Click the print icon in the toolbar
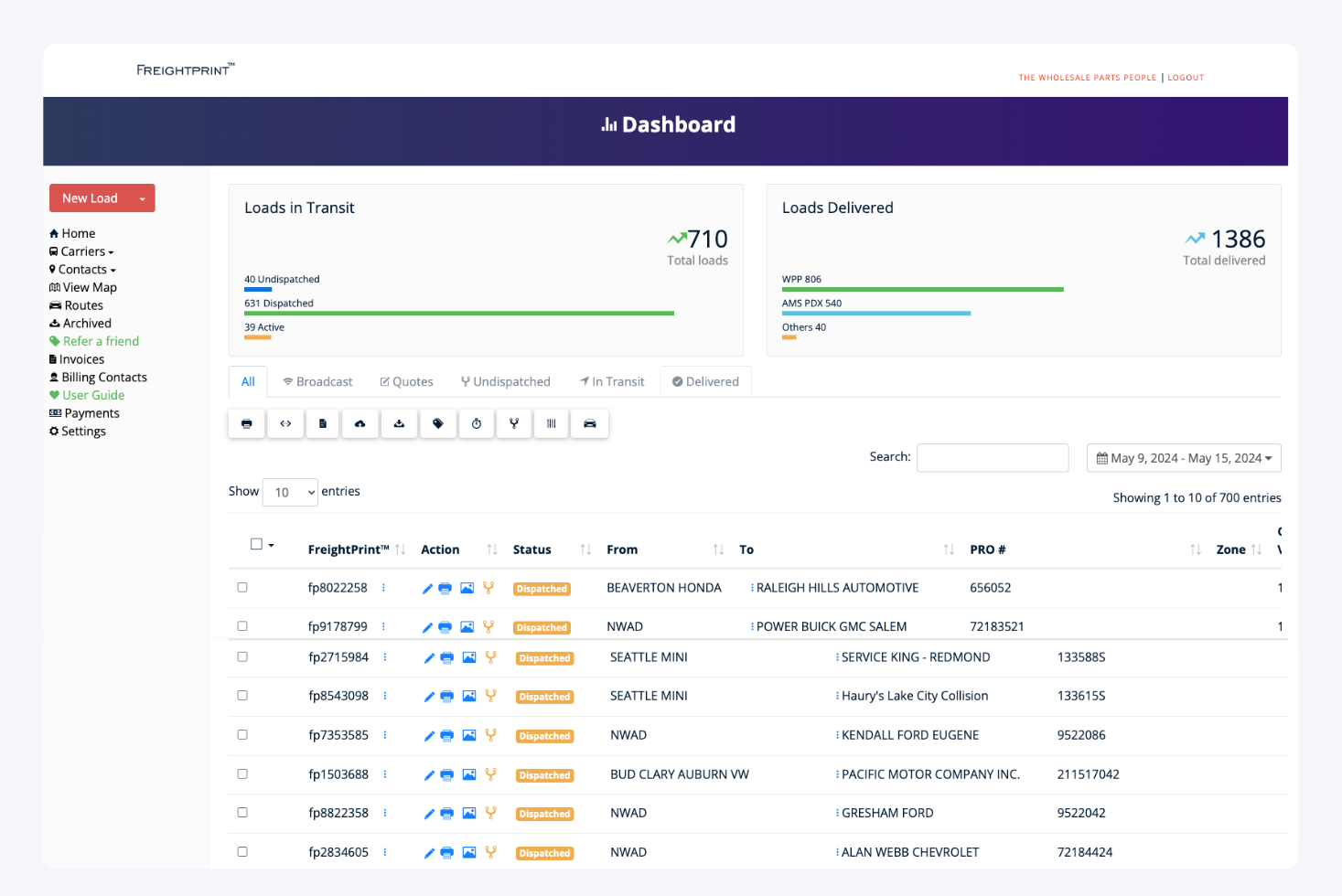The image size is (1342, 896). point(246,423)
